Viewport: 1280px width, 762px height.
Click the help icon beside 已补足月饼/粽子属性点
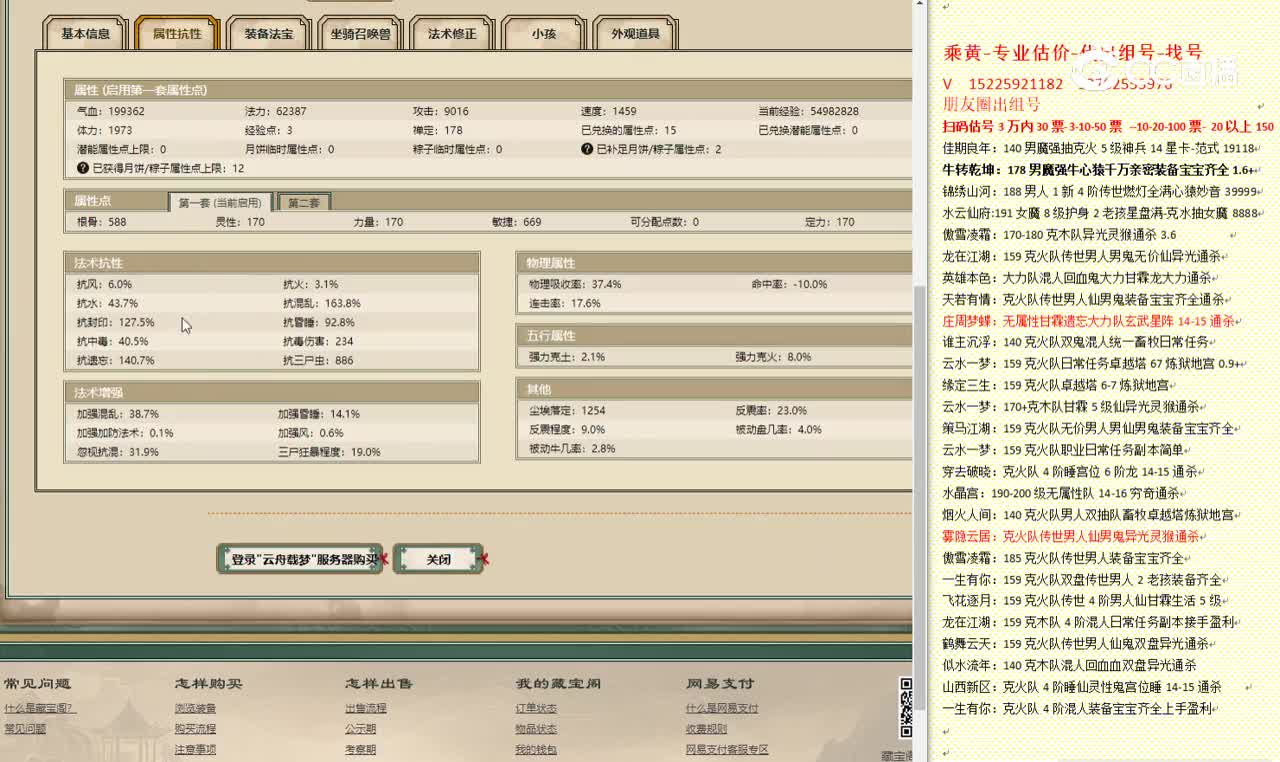click(588, 149)
